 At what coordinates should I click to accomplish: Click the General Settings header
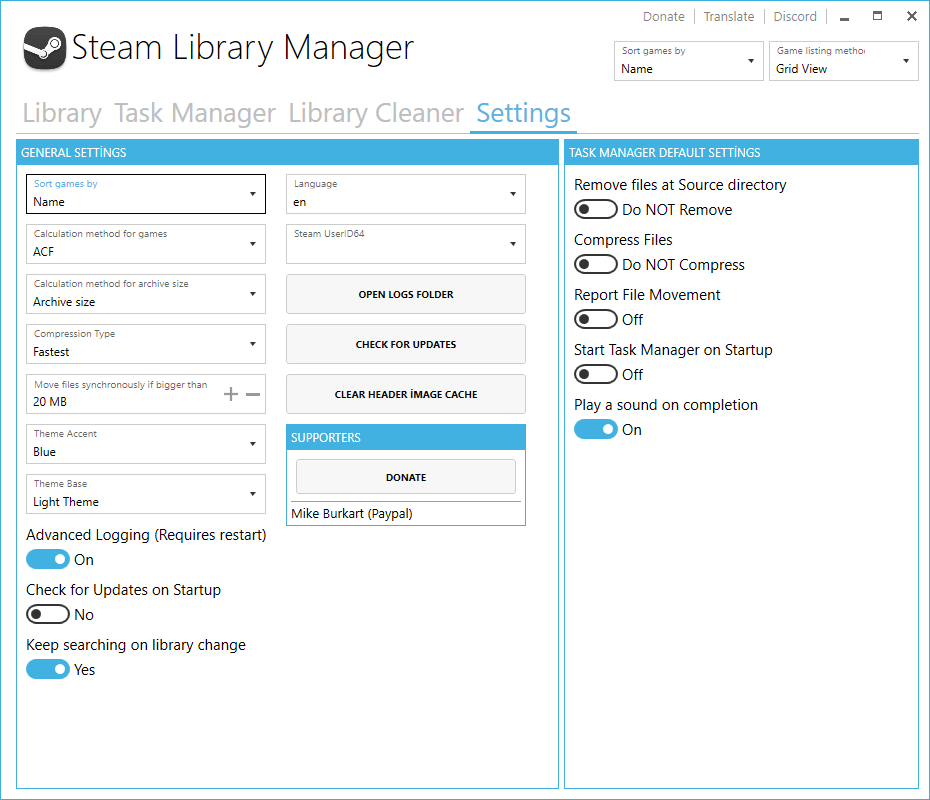click(287, 152)
